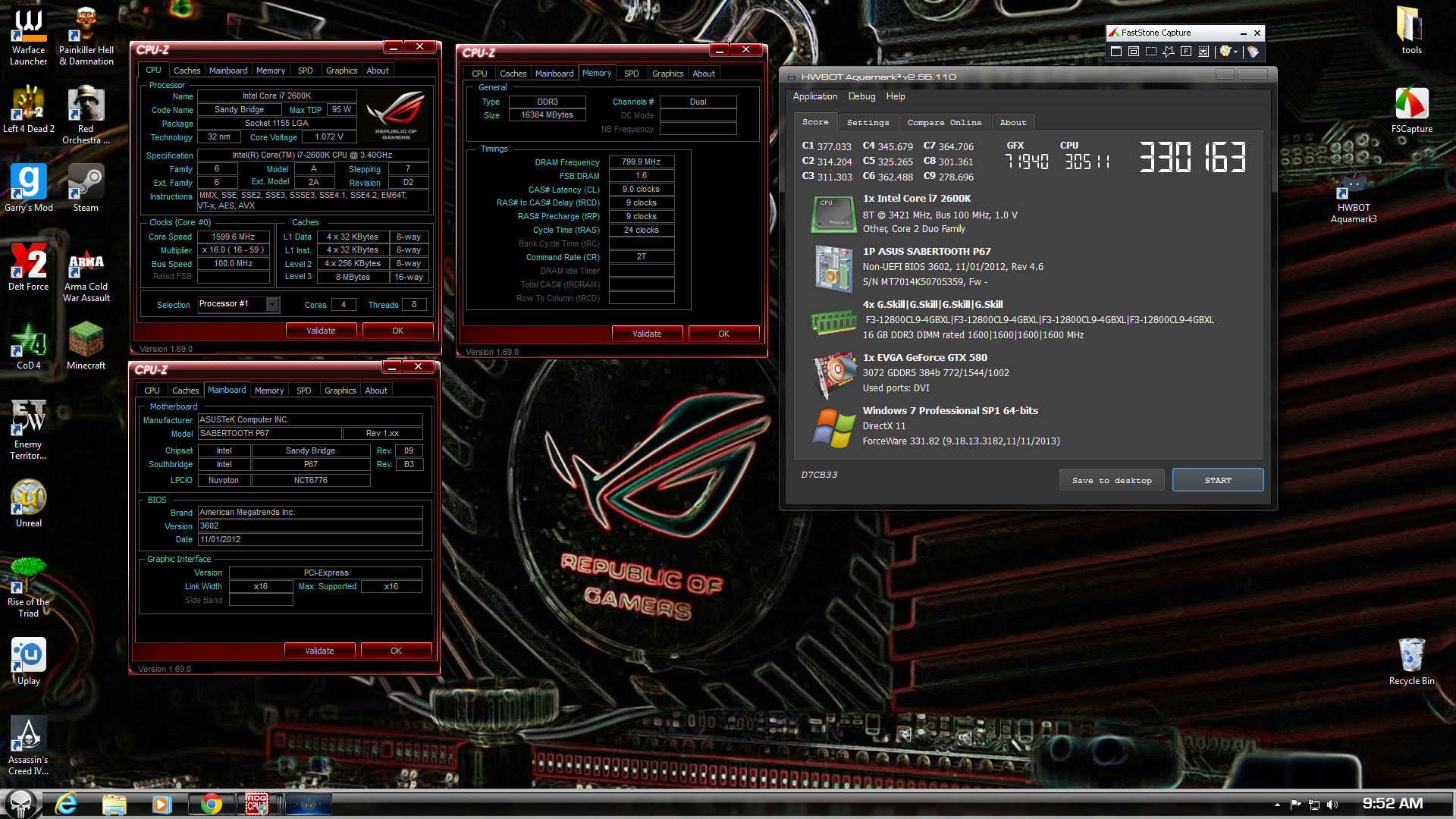The width and height of the screenshot is (1456, 819).
Task: Click Aquamark total score 330 163
Action: point(1193,158)
